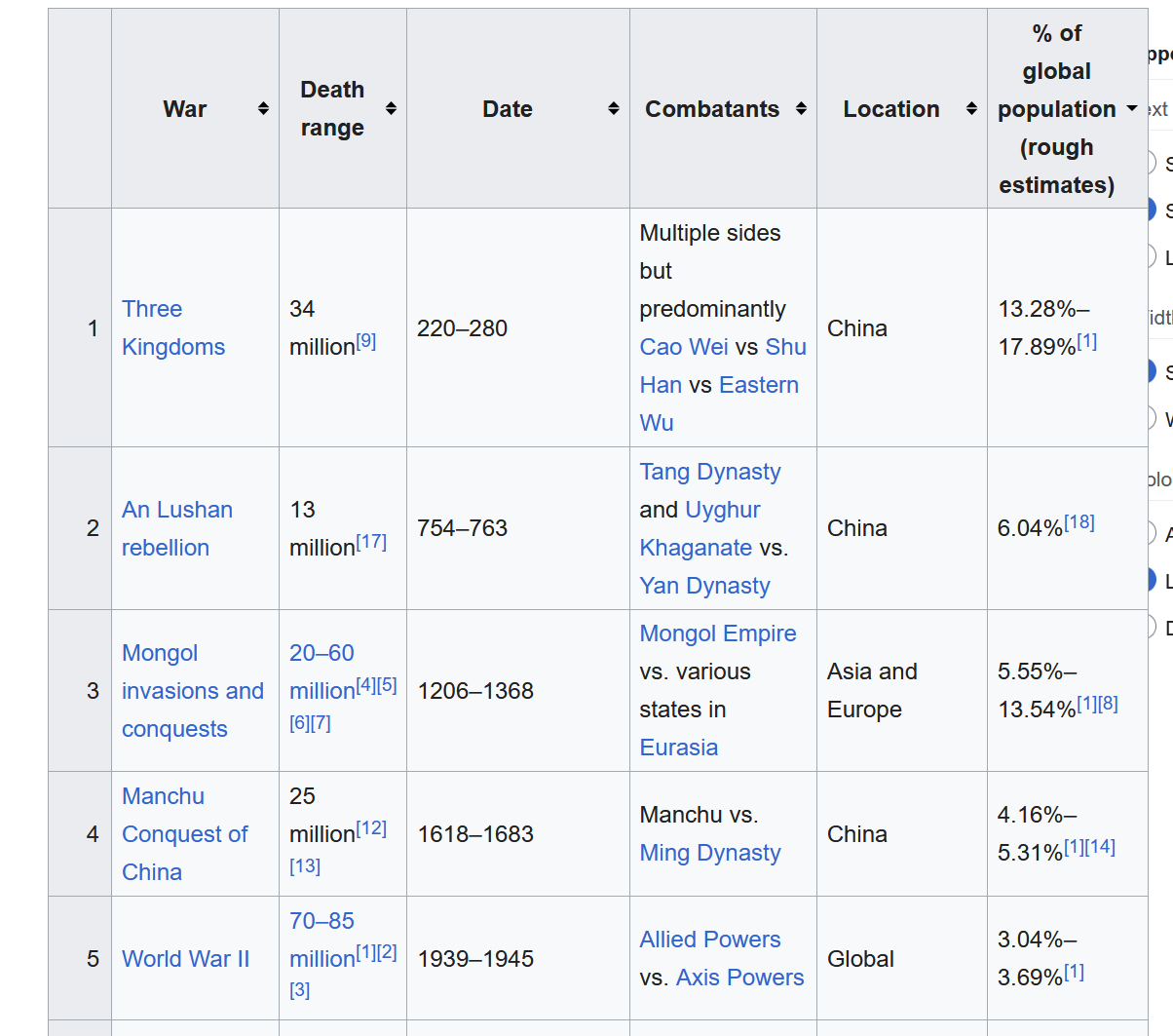Jump to citation [13] in Manchu row
Screen dimensions: 1173x1036
point(305,866)
